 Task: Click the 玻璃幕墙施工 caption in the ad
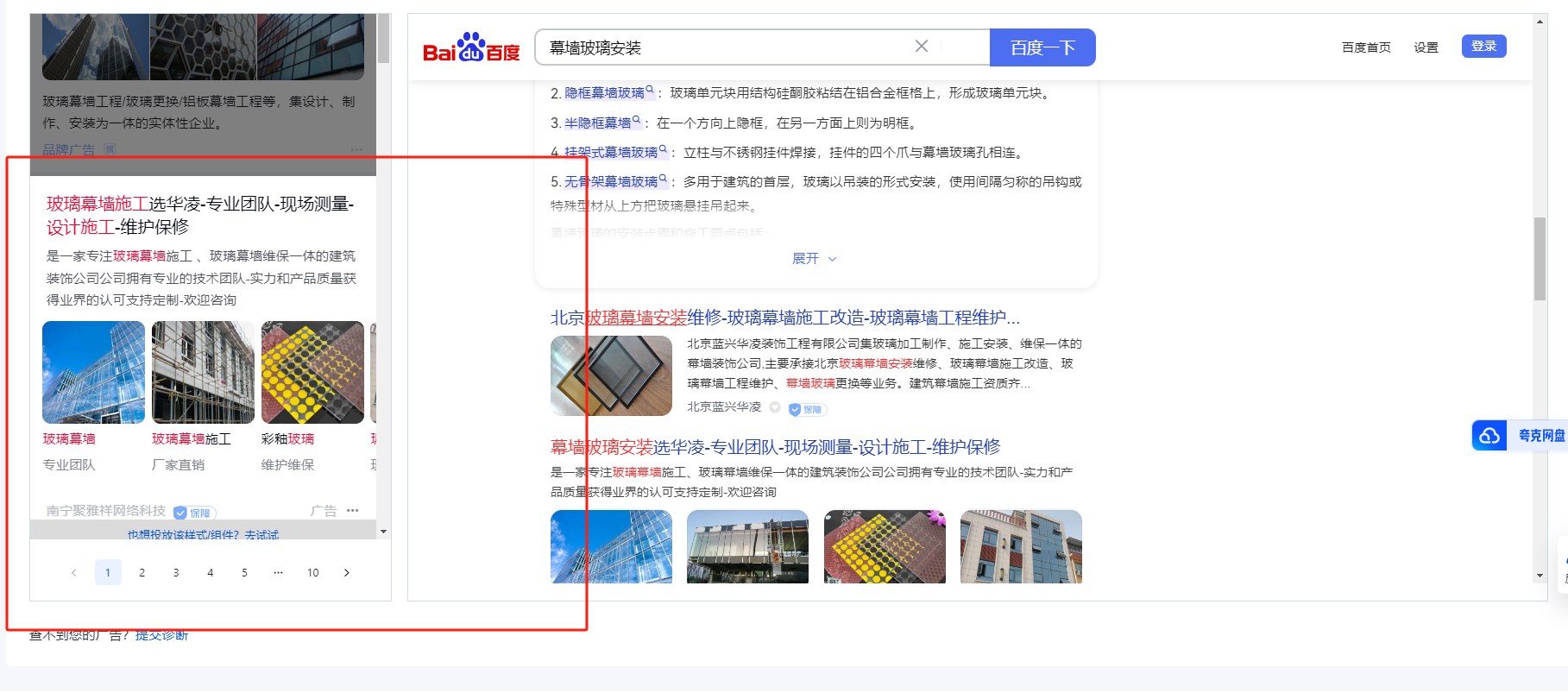(192, 439)
